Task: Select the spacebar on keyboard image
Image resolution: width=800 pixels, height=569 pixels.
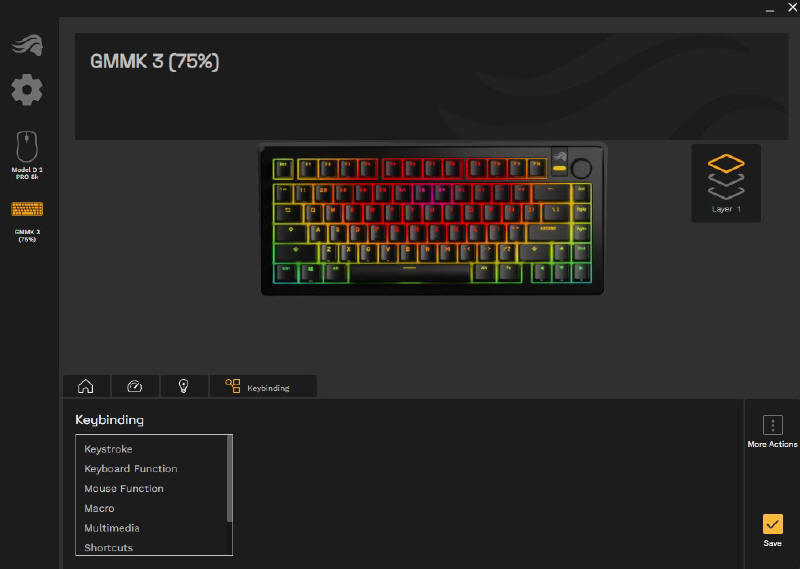Action: pos(410,273)
